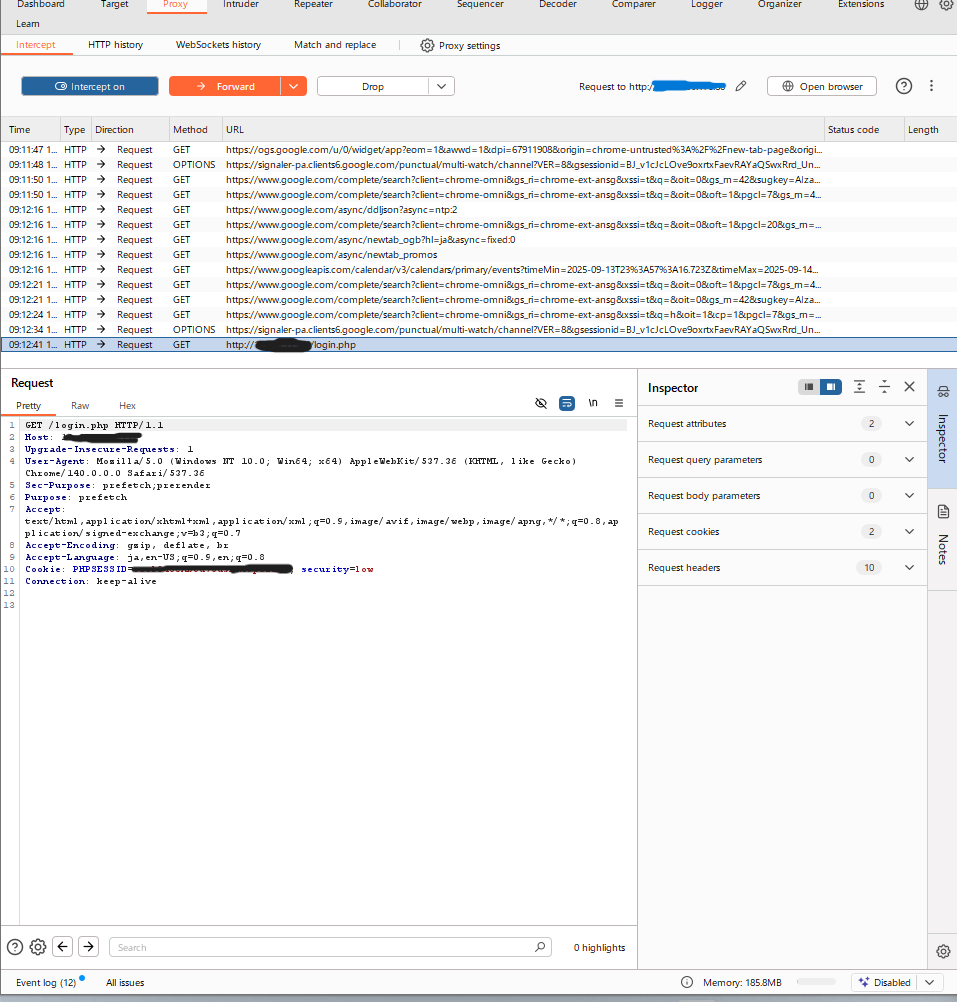
Task: Hide non-printable characters with the crossed-eye icon
Action: 540,403
